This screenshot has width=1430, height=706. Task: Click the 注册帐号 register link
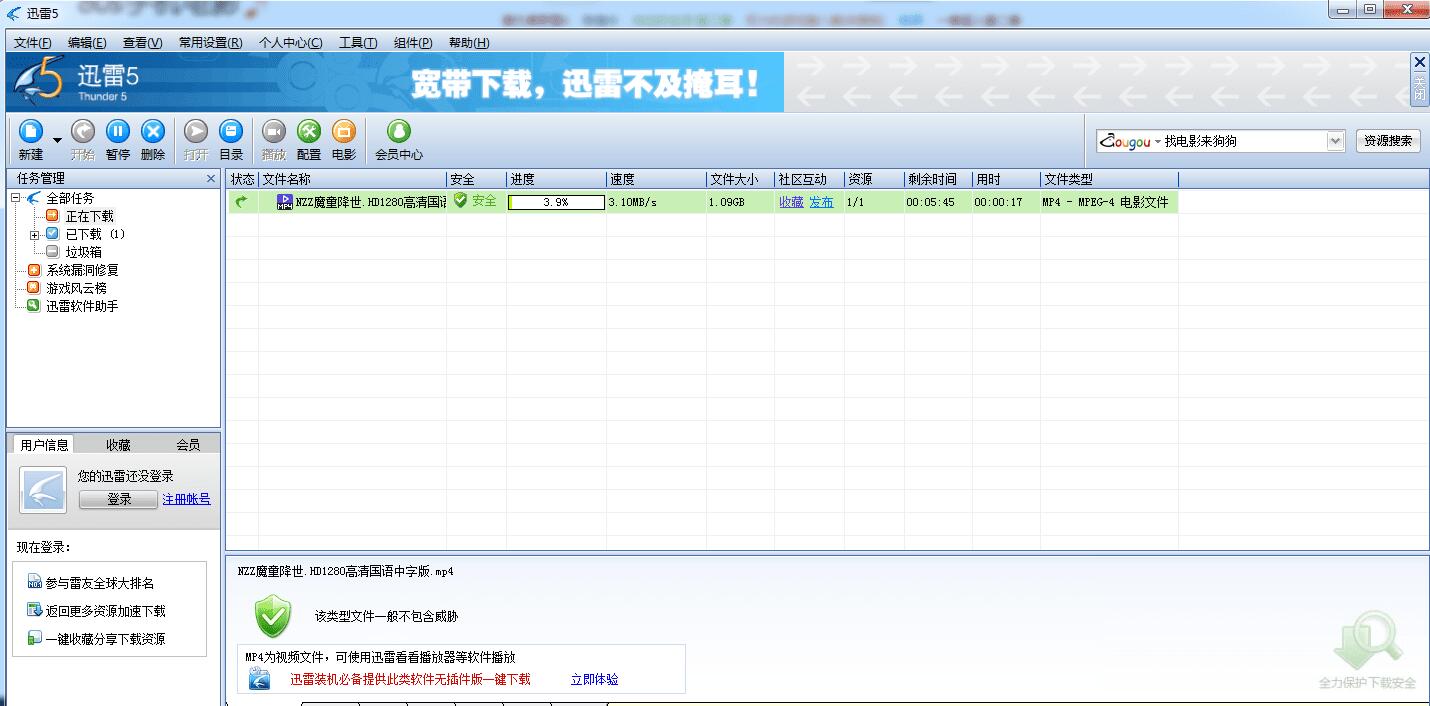pos(187,499)
